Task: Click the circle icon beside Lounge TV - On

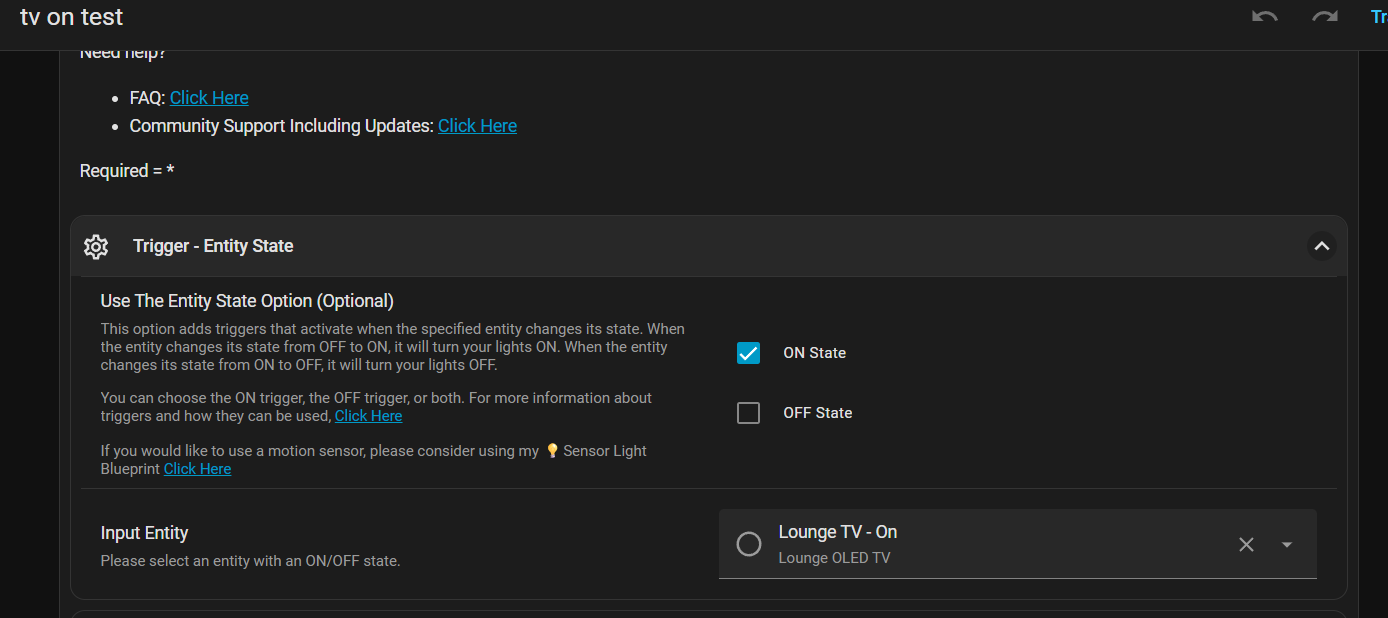Action: [748, 544]
